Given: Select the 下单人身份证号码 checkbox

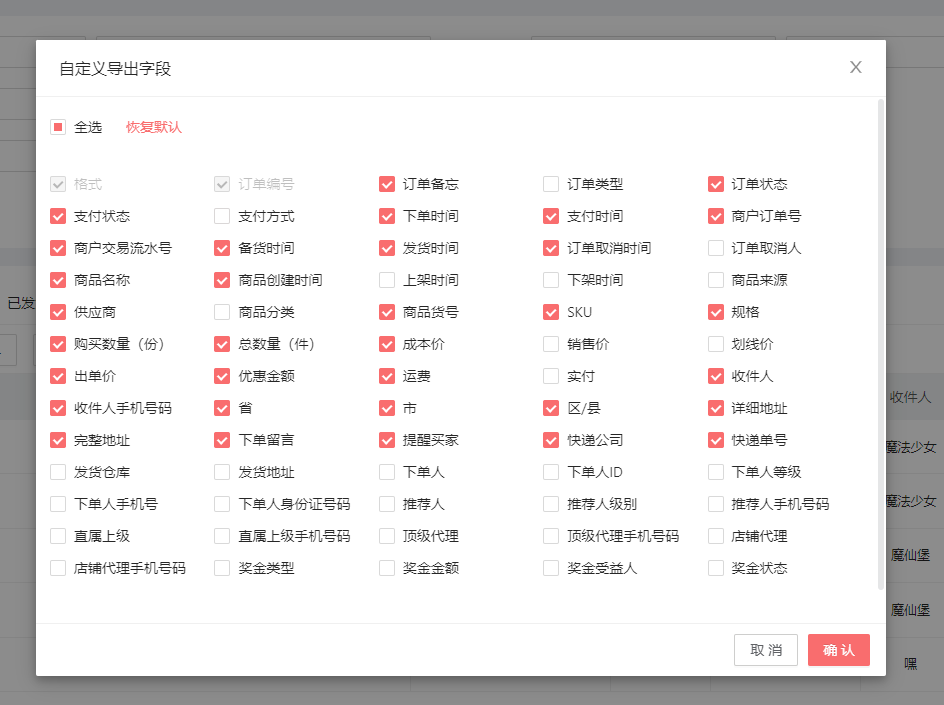Looking at the screenshot, I should (222, 504).
